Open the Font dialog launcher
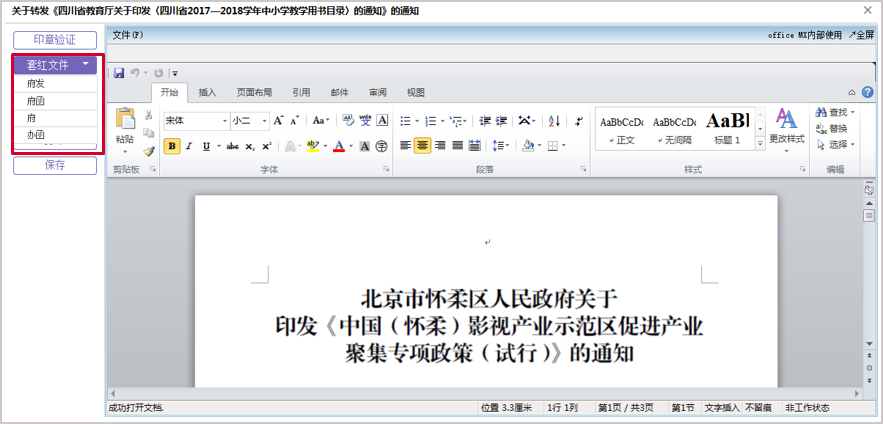This screenshot has width=883, height=424. pos(386,169)
